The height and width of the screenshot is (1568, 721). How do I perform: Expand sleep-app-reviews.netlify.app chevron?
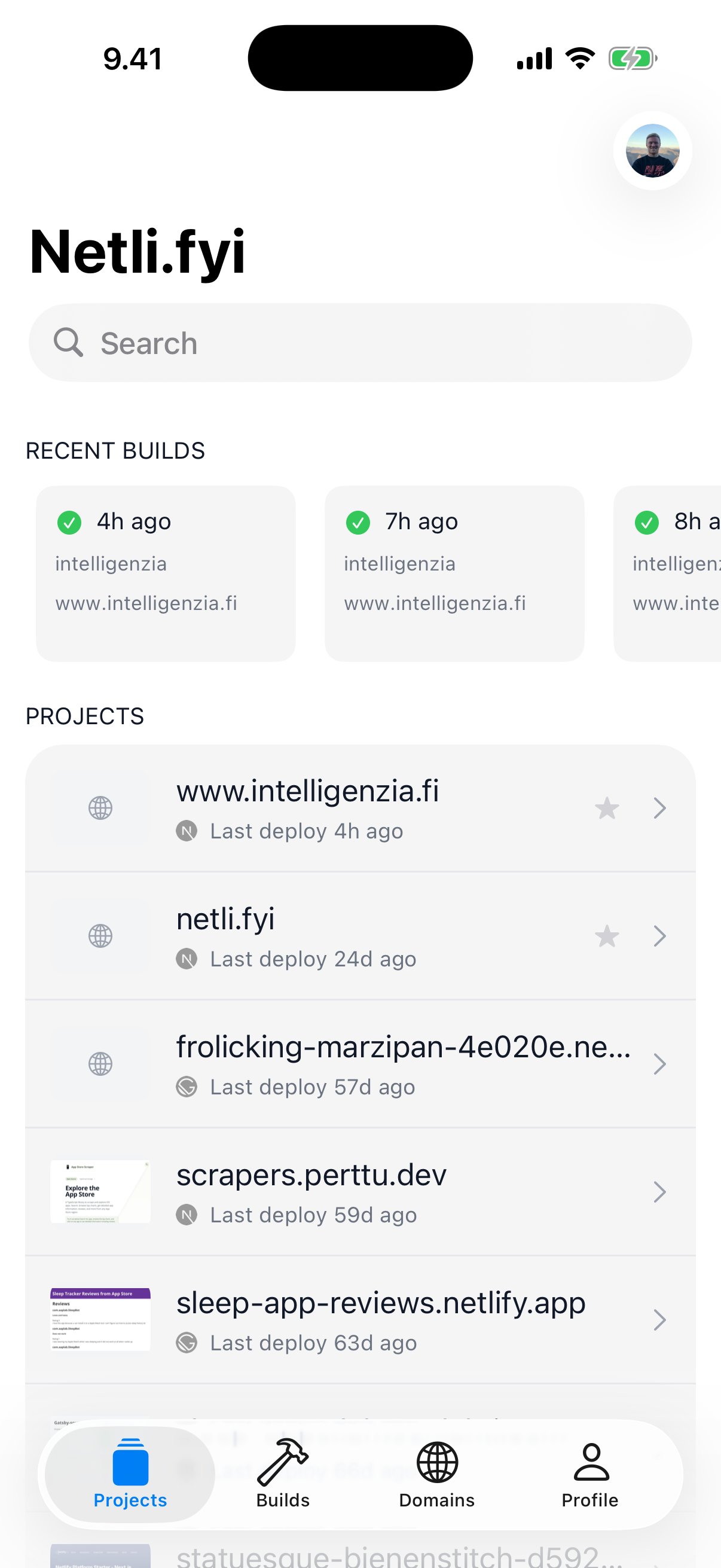coord(661,1320)
